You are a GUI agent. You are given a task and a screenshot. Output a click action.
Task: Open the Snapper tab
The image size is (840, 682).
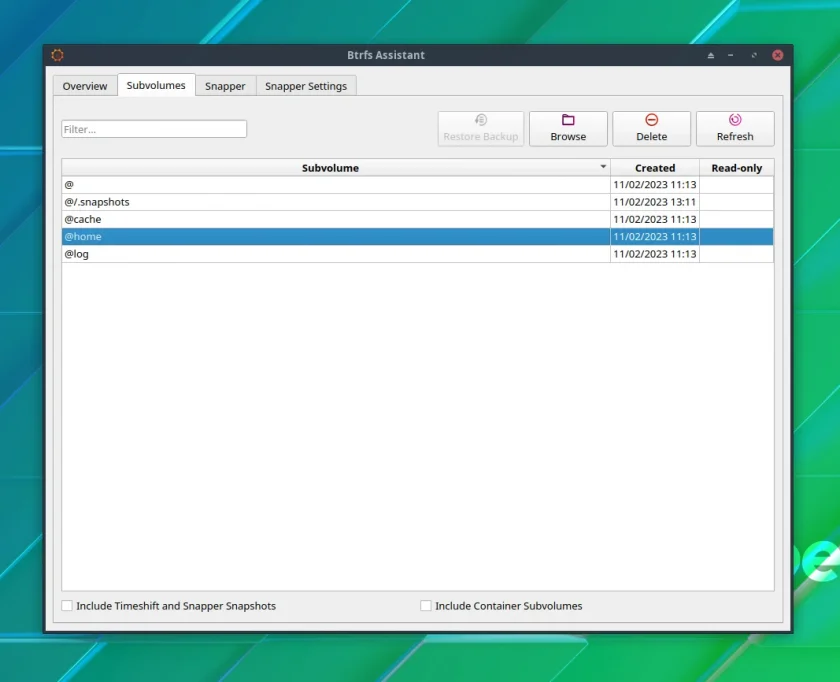(x=225, y=86)
